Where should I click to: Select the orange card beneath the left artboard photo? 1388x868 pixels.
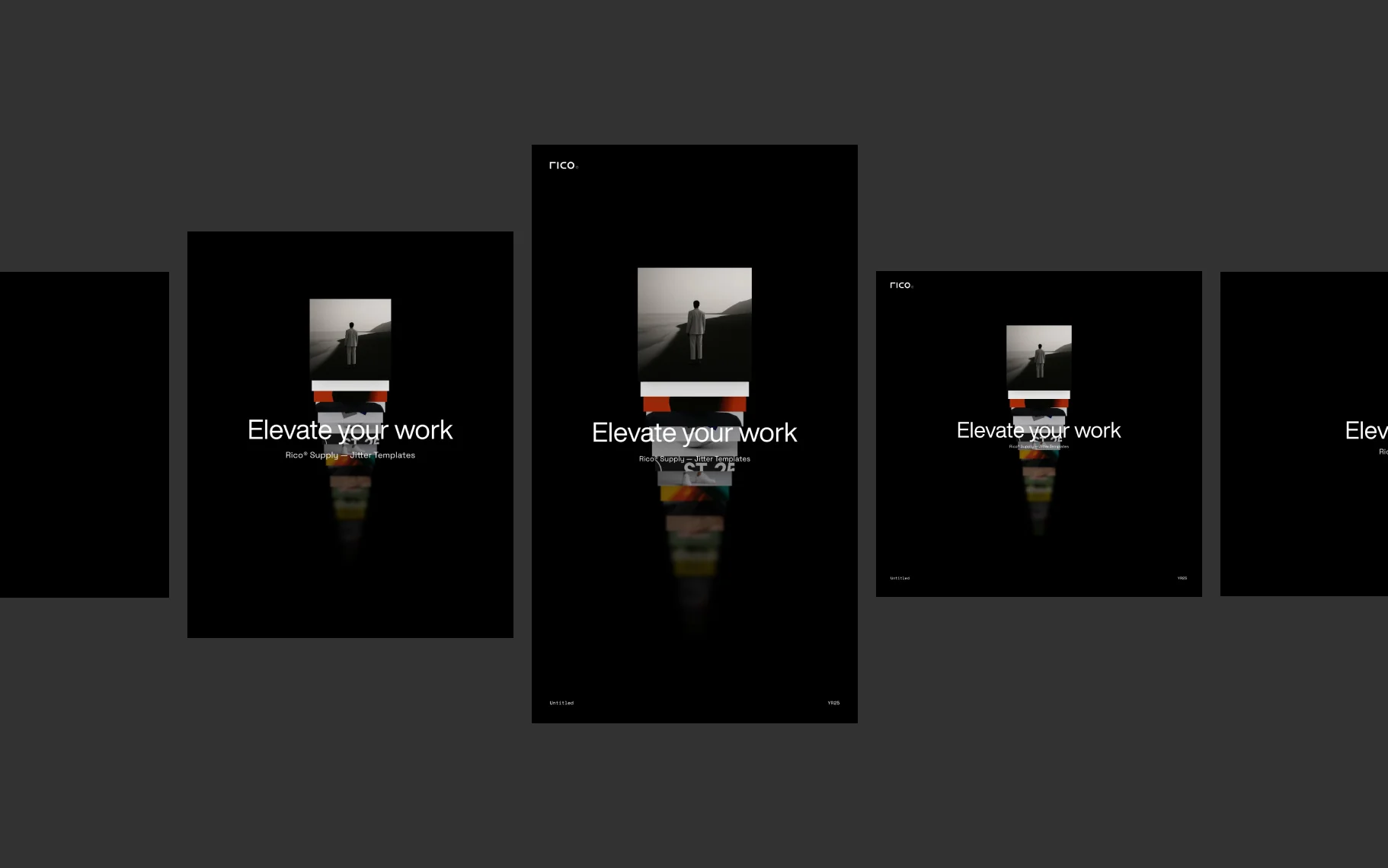click(350, 397)
